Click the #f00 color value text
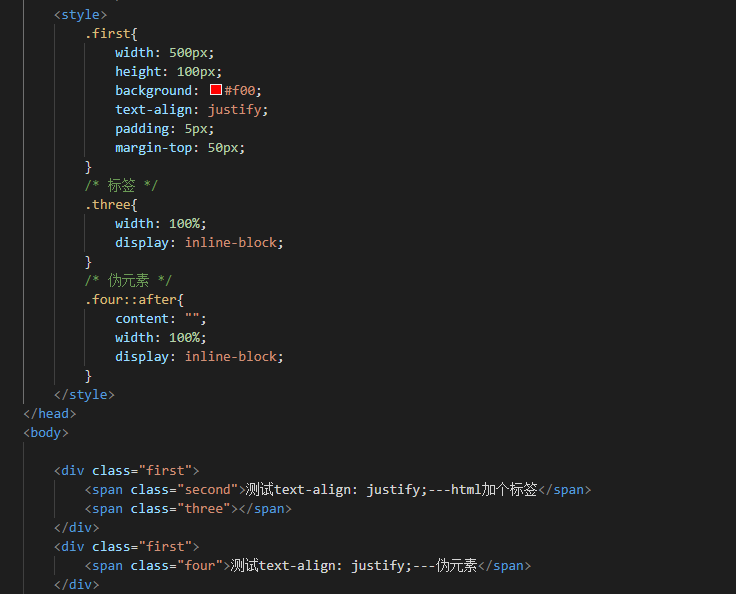Viewport: 736px width, 594px height. click(242, 90)
